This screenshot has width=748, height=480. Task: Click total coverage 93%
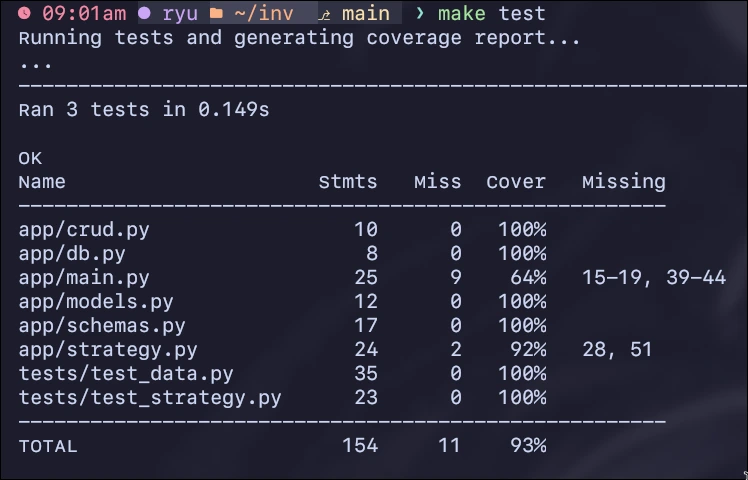coord(528,446)
